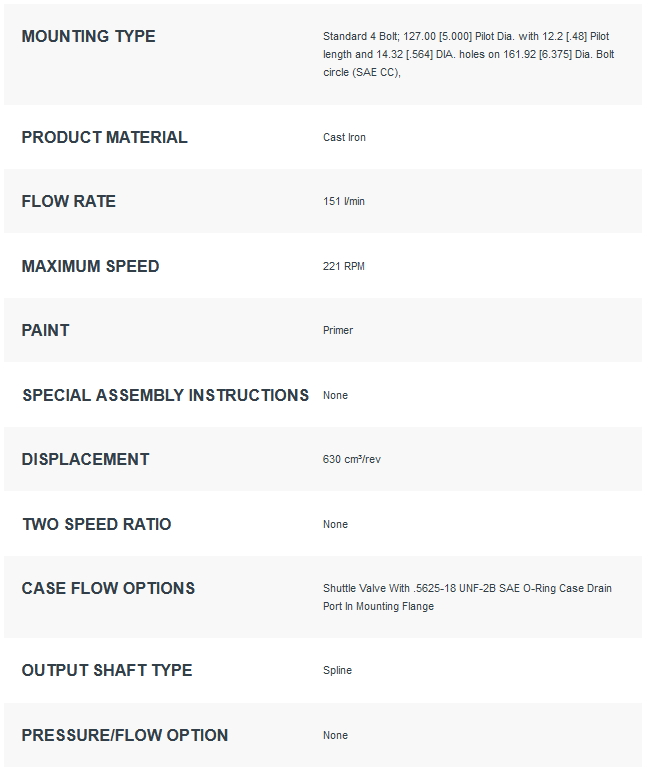Click the FLOW RATE label
Viewport: 649px width, 775px height.
[69, 202]
